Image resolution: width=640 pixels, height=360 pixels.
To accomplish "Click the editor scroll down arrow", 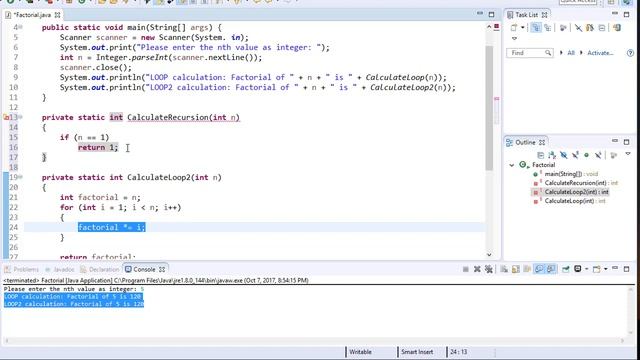I will point(489,255).
